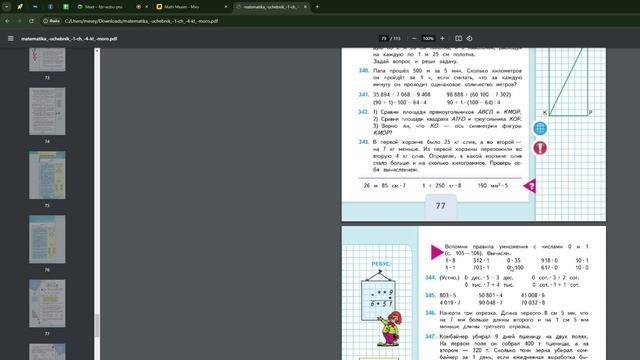Click the pink triangle arrow on page

pyautogui.click(x=437, y=252)
